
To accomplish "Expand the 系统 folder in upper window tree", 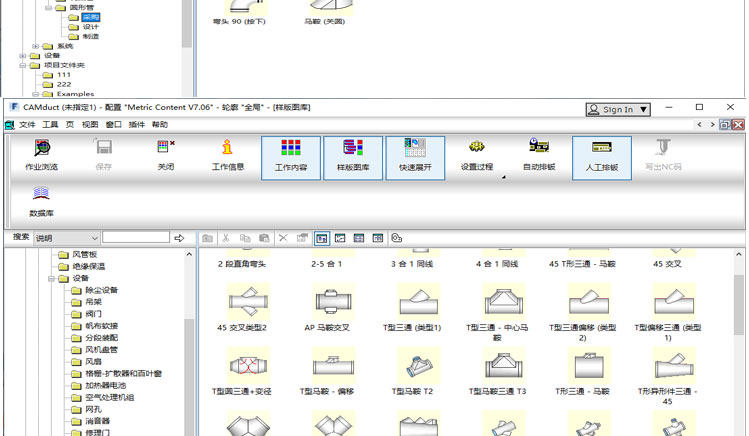I will [35, 46].
